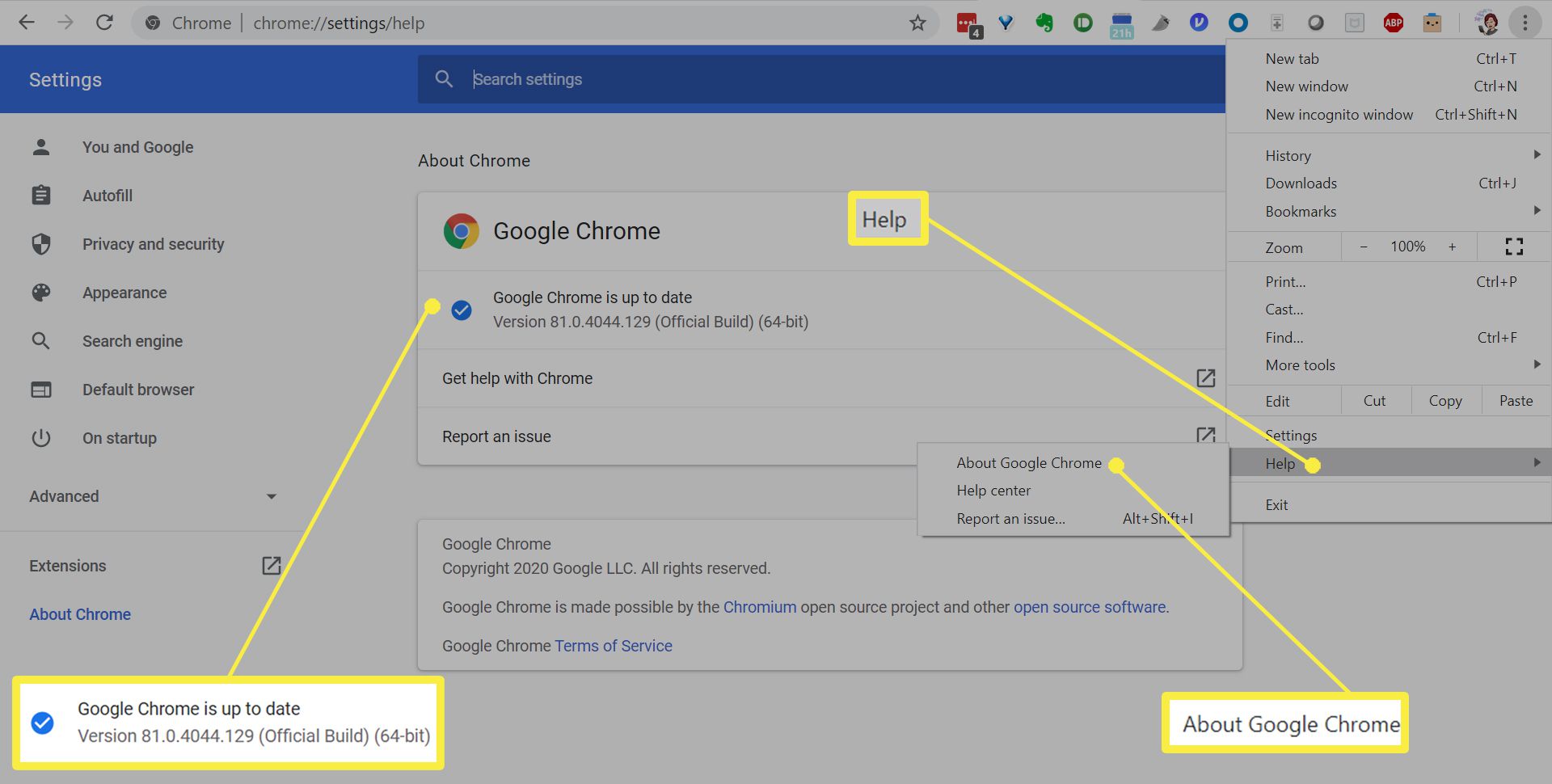Image resolution: width=1552 pixels, height=784 pixels.
Task: Choose Print from the Chrome menu
Action: click(1390, 281)
